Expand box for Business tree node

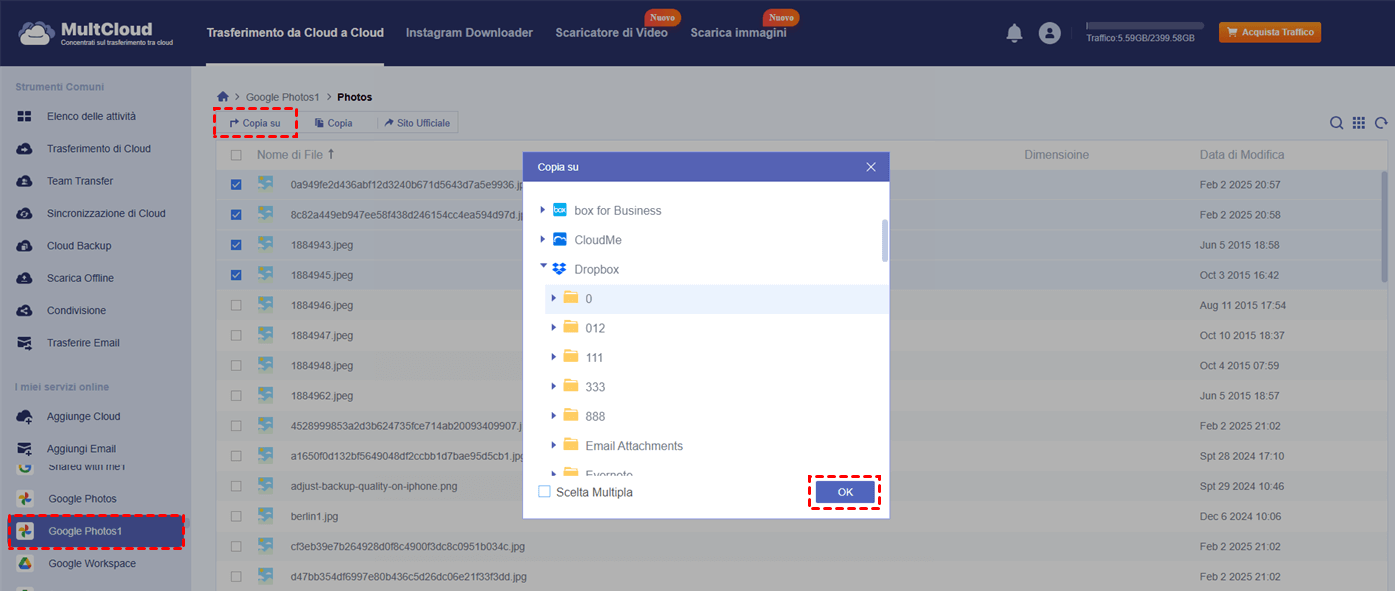(543, 210)
